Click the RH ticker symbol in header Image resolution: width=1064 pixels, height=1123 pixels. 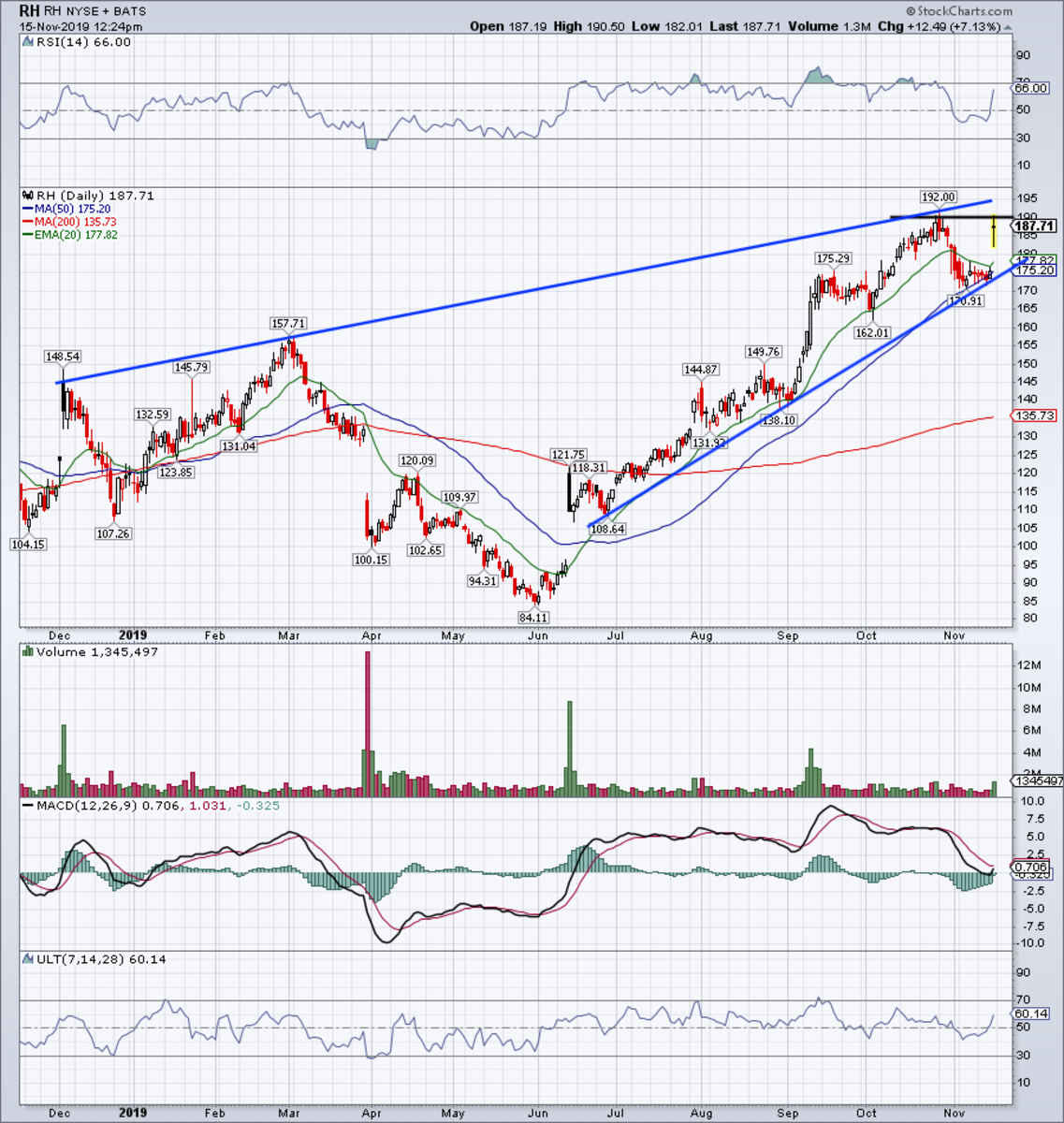(30, 12)
